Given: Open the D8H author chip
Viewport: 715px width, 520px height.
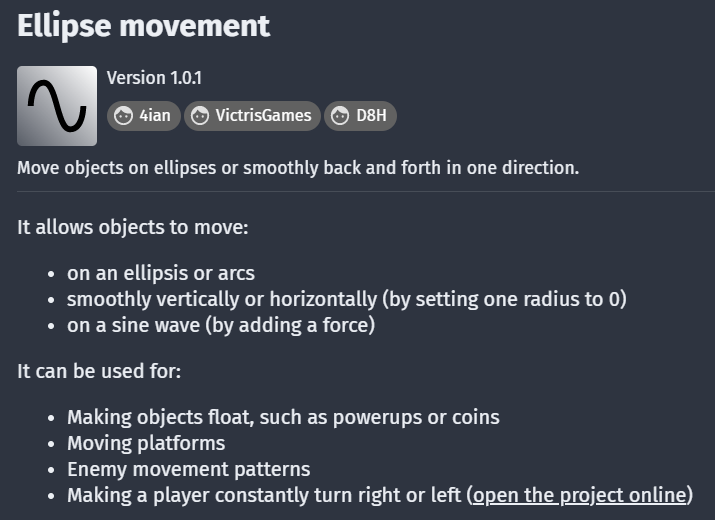Looking at the screenshot, I should pyautogui.click(x=360, y=116).
